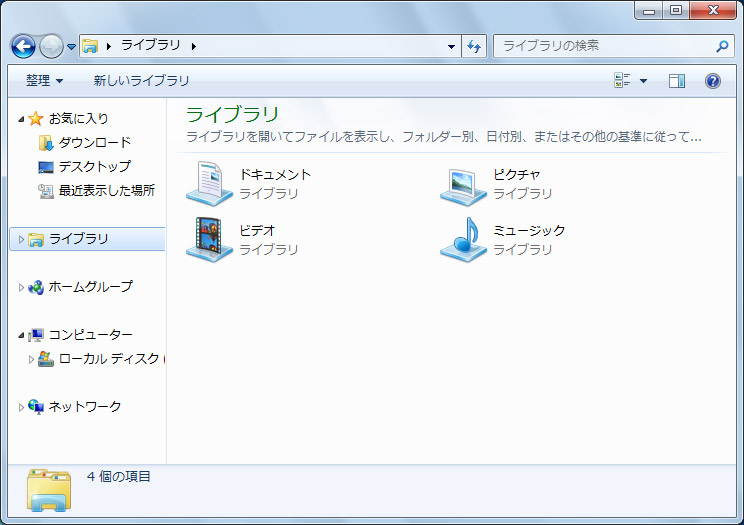Expand the ホームグループ tree node
The height and width of the screenshot is (525, 744).
22,287
